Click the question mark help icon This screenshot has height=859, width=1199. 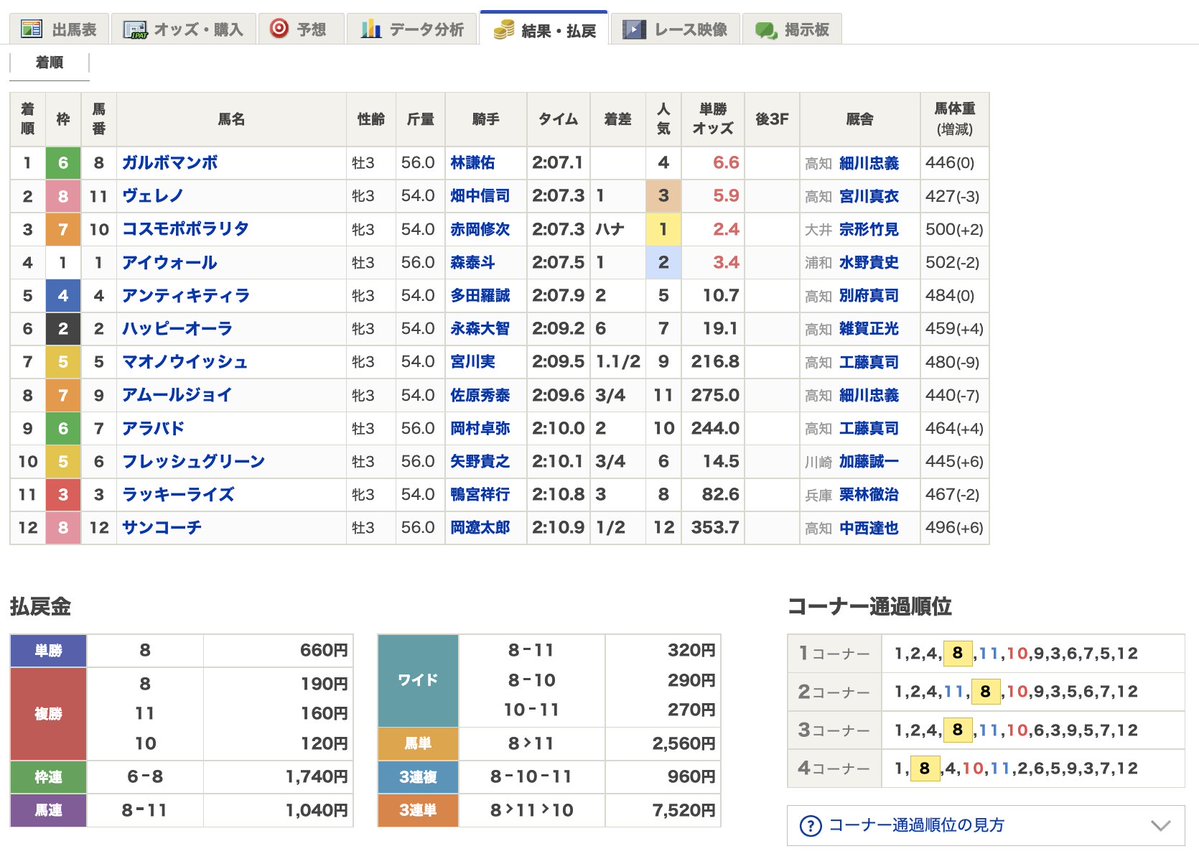coord(811,826)
